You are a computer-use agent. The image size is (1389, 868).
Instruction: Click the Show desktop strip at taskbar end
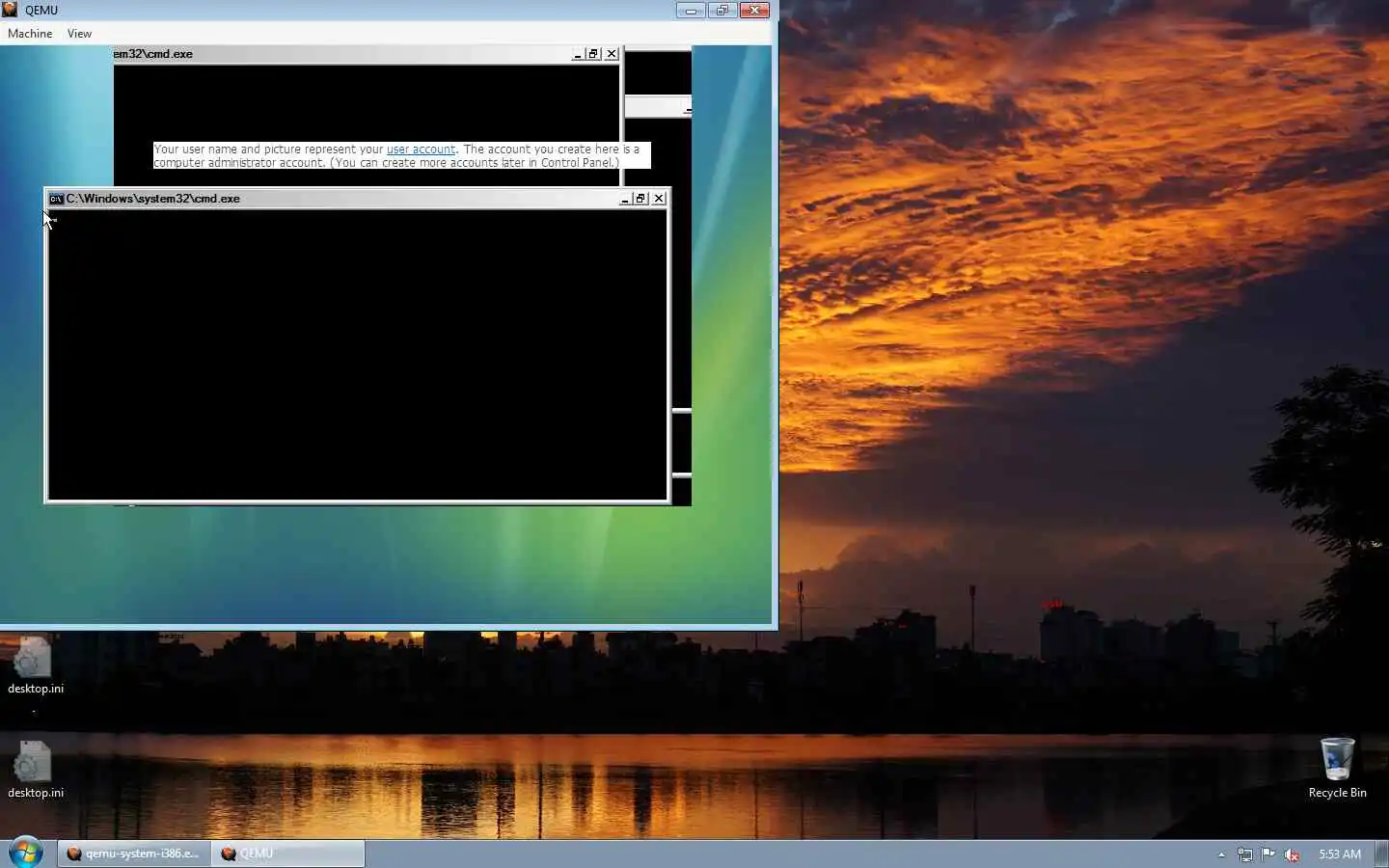pos(1382,854)
